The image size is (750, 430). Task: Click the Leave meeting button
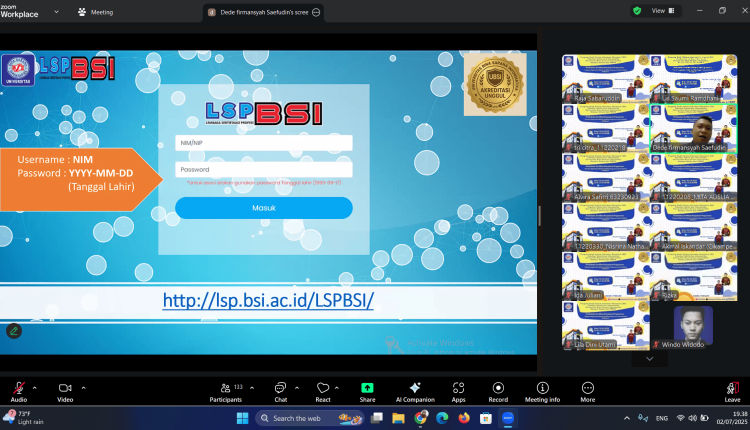coord(732,392)
